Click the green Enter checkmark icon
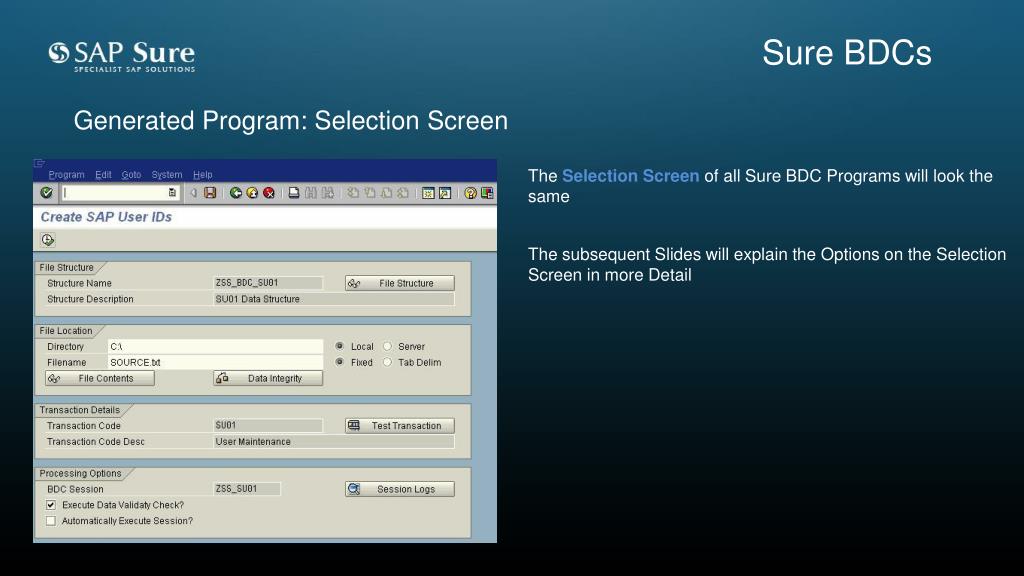The image size is (1024, 576). pyautogui.click(x=46, y=193)
